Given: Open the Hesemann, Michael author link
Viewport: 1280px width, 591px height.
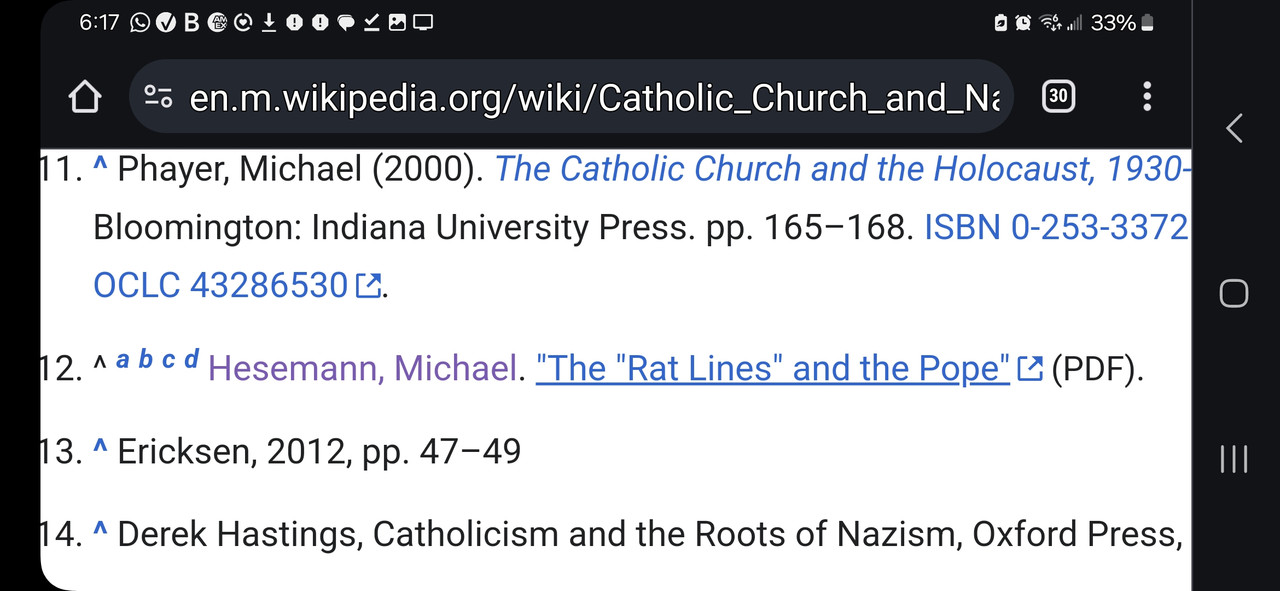Looking at the screenshot, I should [362, 369].
